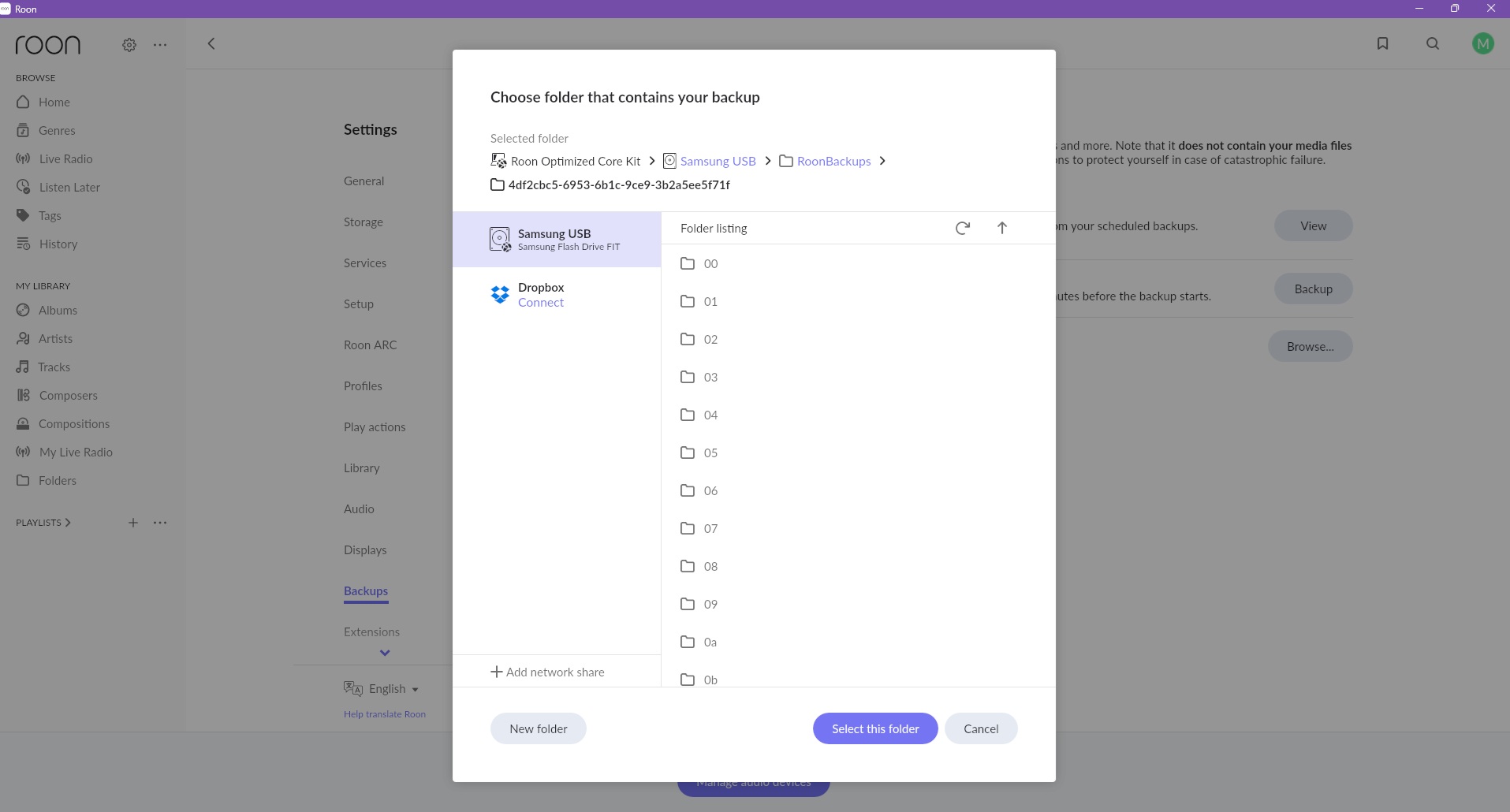Expand the Playlists section chevron
Screen dimensions: 1510x812
coord(68,523)
